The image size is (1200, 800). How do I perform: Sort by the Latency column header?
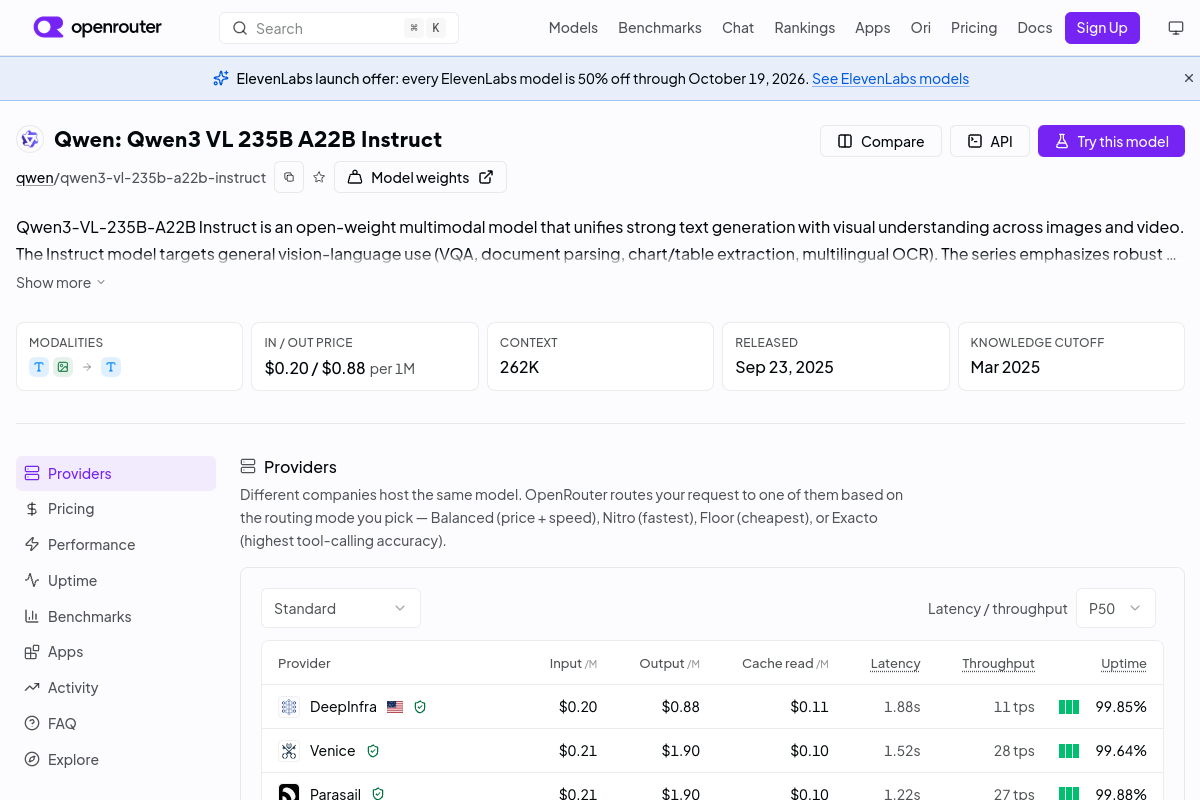coord(895,664)
